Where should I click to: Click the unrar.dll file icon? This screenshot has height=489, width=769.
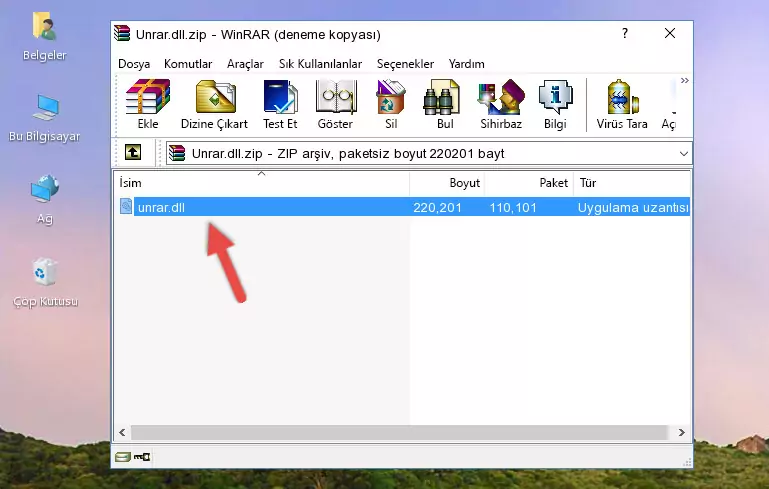pyautogui.click(x=126, y=206)
